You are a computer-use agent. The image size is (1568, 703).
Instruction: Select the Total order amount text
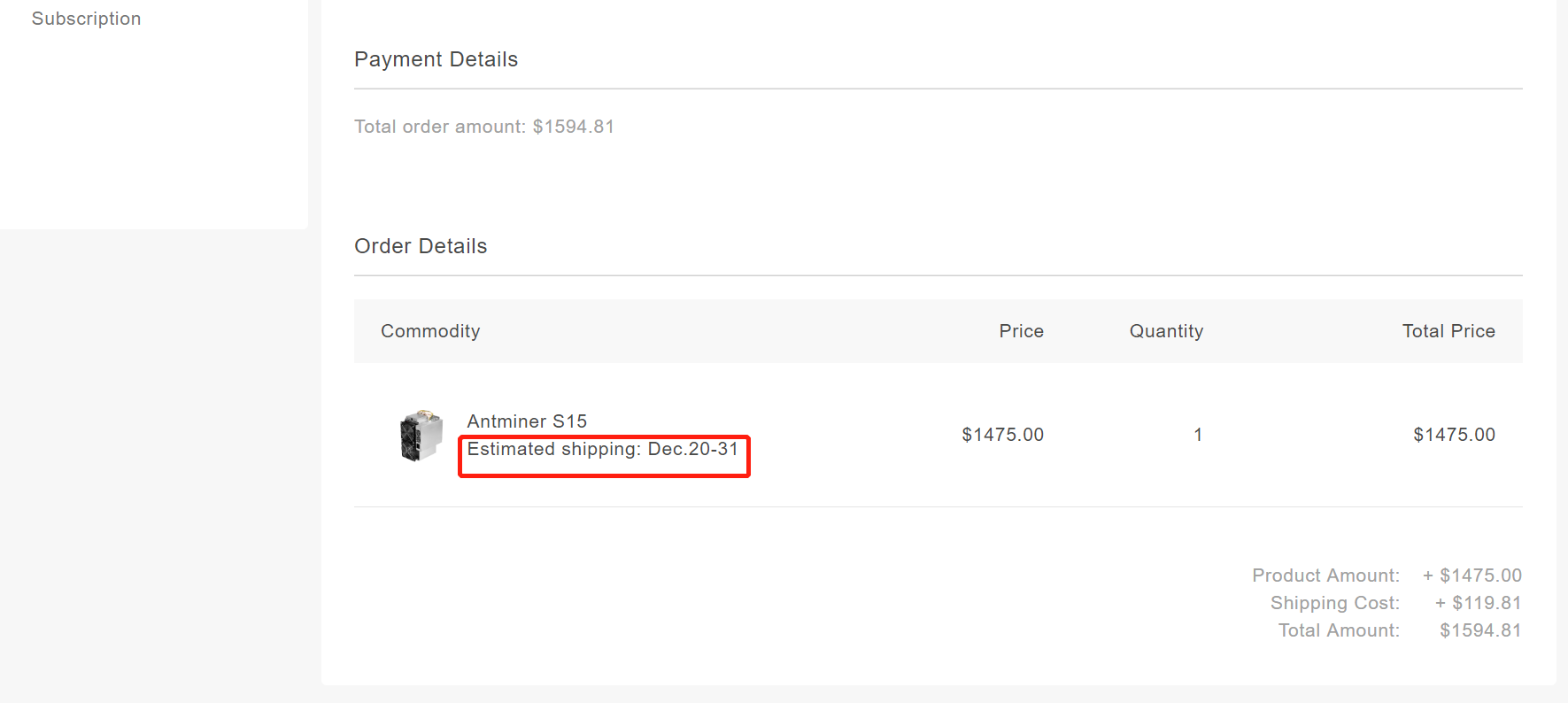[x=484, y=127]
